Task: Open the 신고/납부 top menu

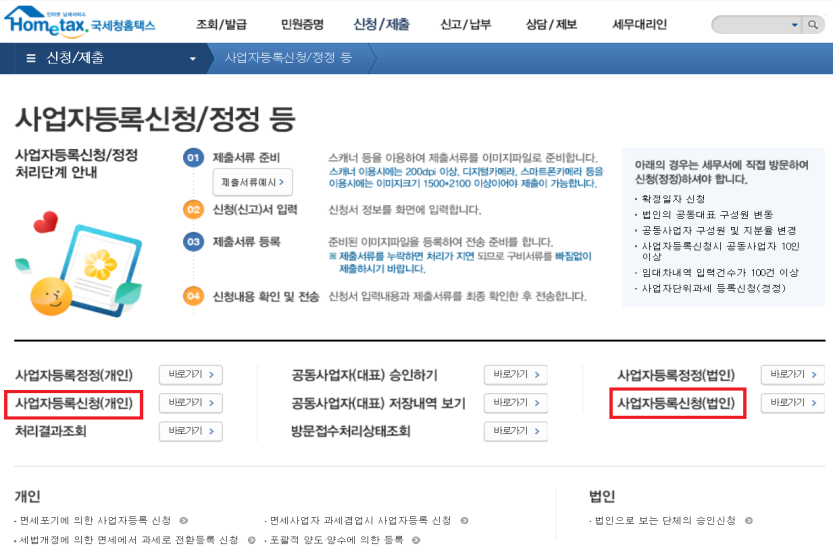Action: click(x=465, y=24)
